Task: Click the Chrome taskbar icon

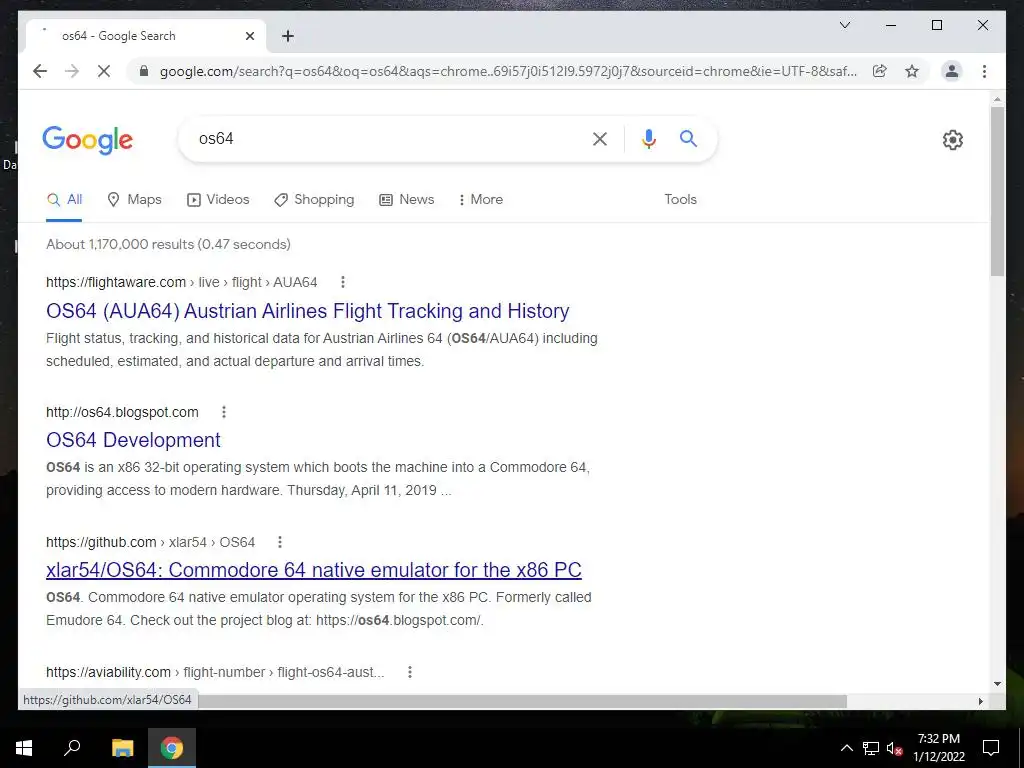Action: (x=172, y=748)
